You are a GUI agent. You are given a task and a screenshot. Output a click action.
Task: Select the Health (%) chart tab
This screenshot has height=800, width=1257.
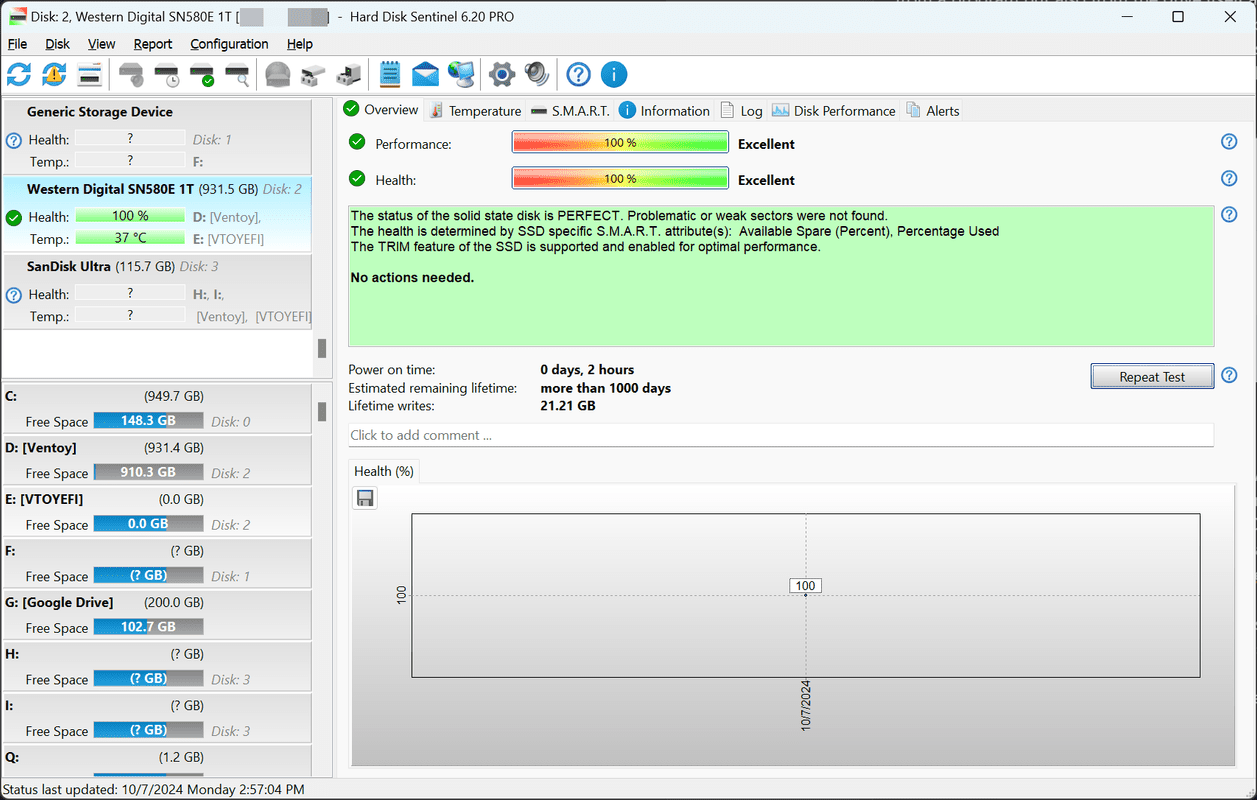point(384,471)
